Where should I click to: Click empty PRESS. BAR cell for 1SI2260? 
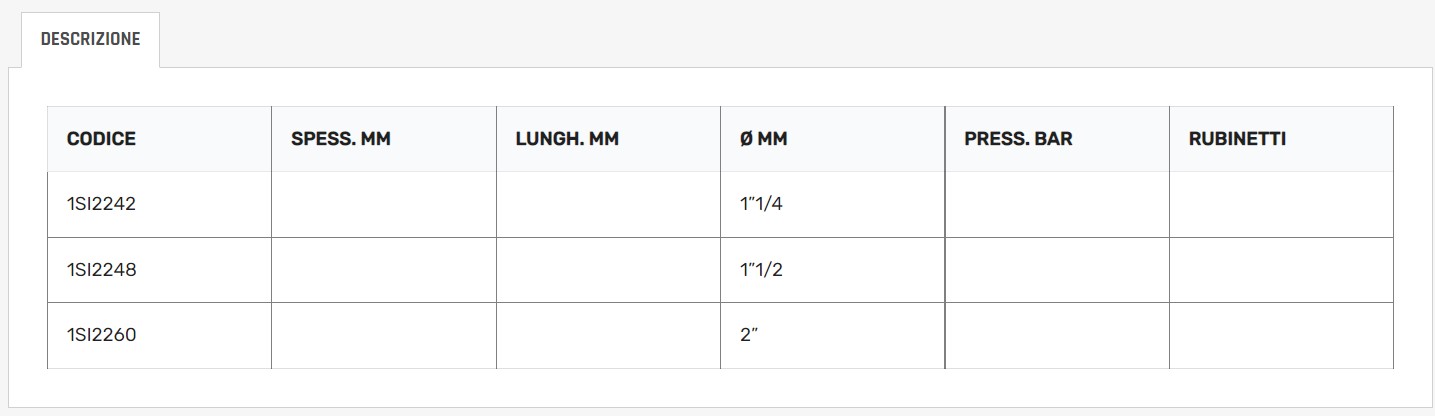click(1057, 335)
